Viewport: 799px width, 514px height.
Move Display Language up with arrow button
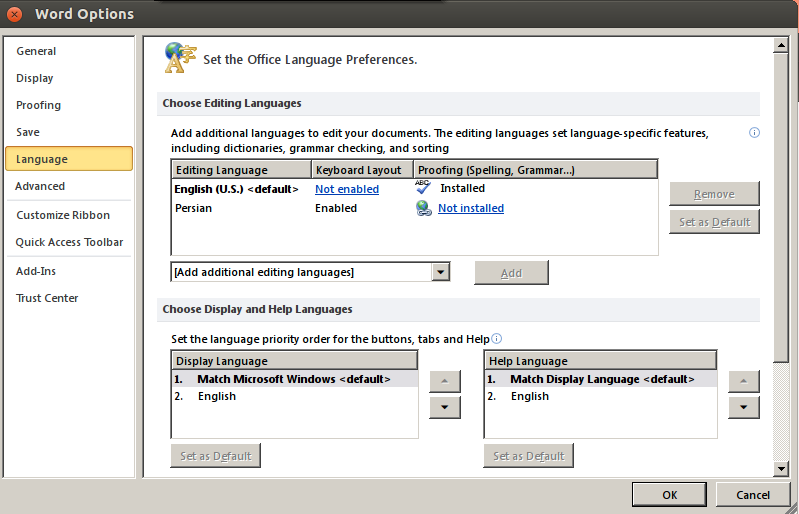coord(444,381)
